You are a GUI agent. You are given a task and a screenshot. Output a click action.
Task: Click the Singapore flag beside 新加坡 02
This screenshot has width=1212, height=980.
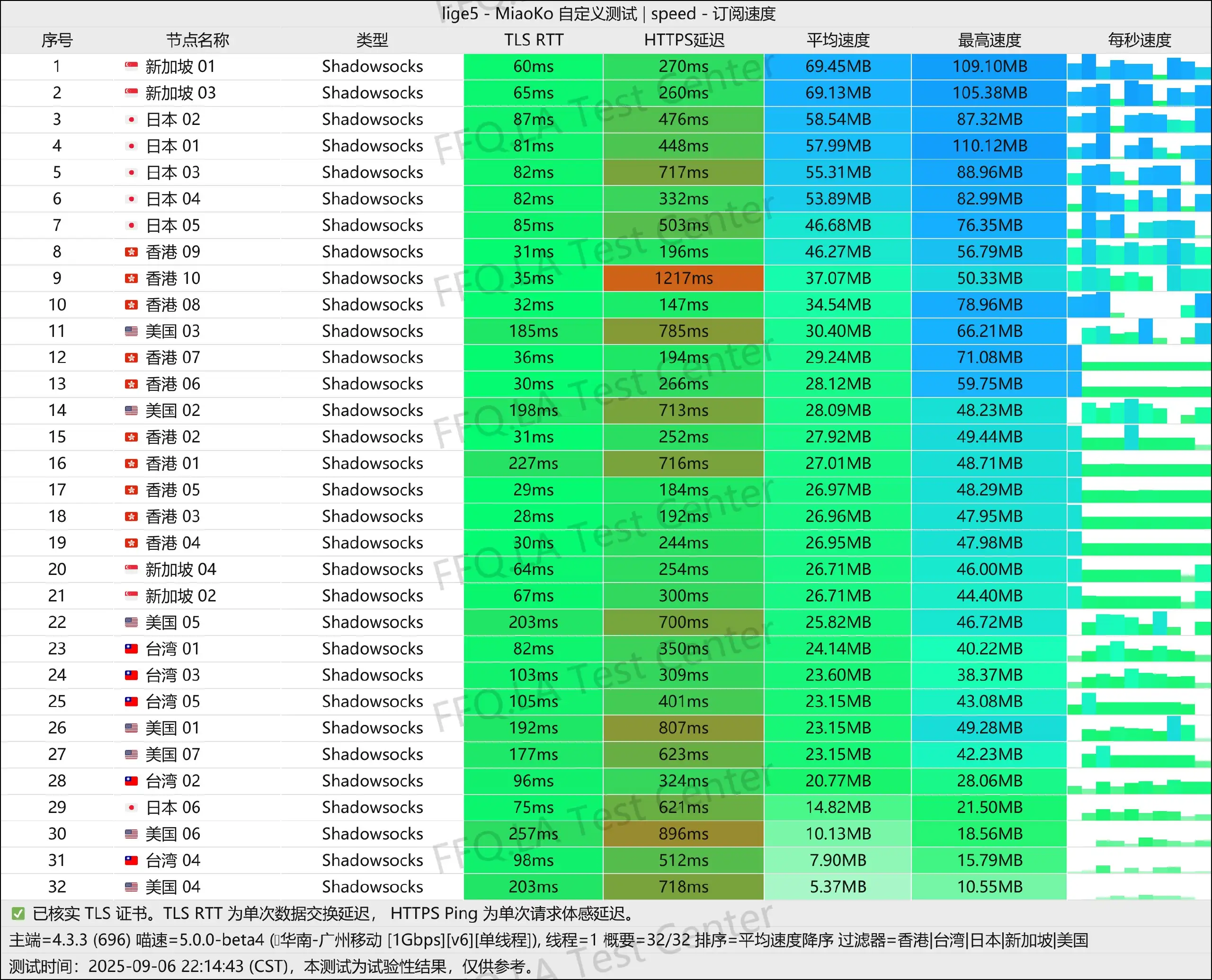131,596
